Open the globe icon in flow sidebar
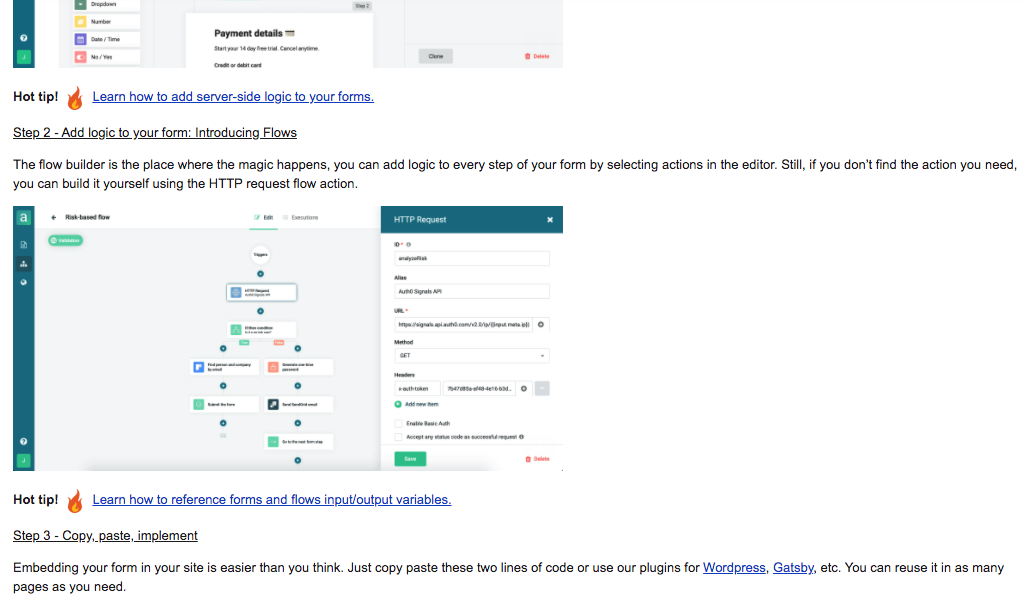 24,283
